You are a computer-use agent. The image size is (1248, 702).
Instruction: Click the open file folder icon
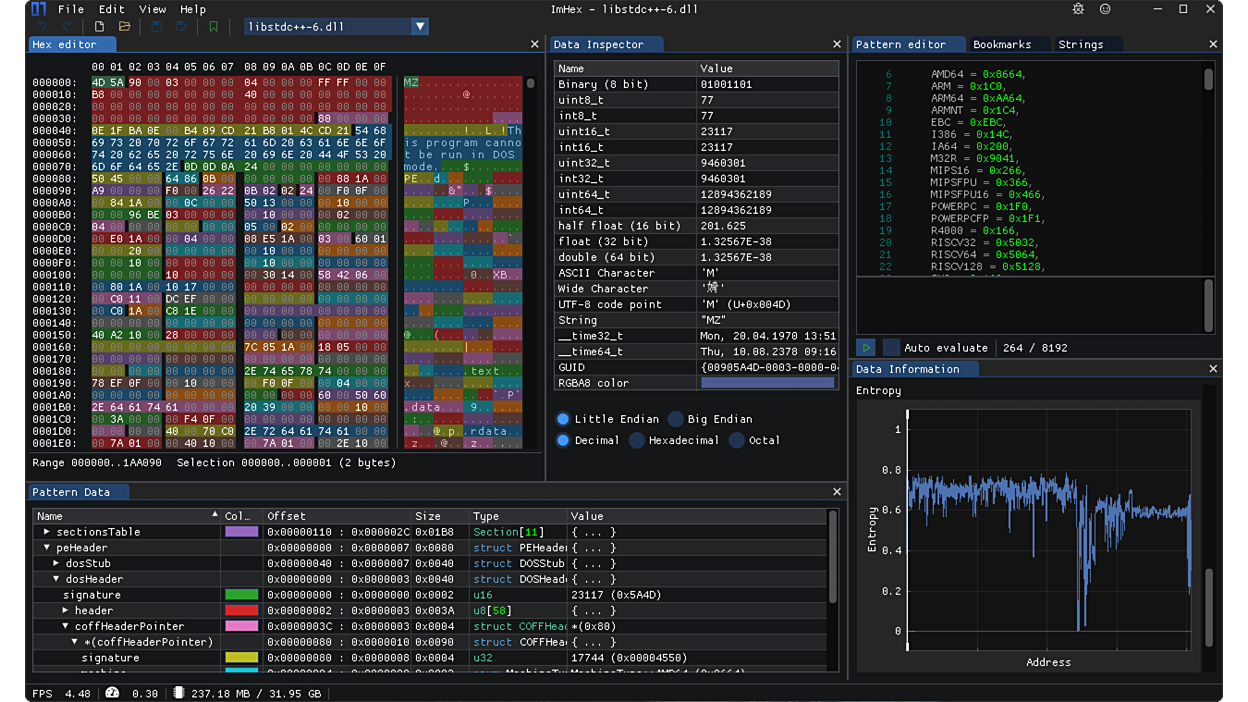124,27
